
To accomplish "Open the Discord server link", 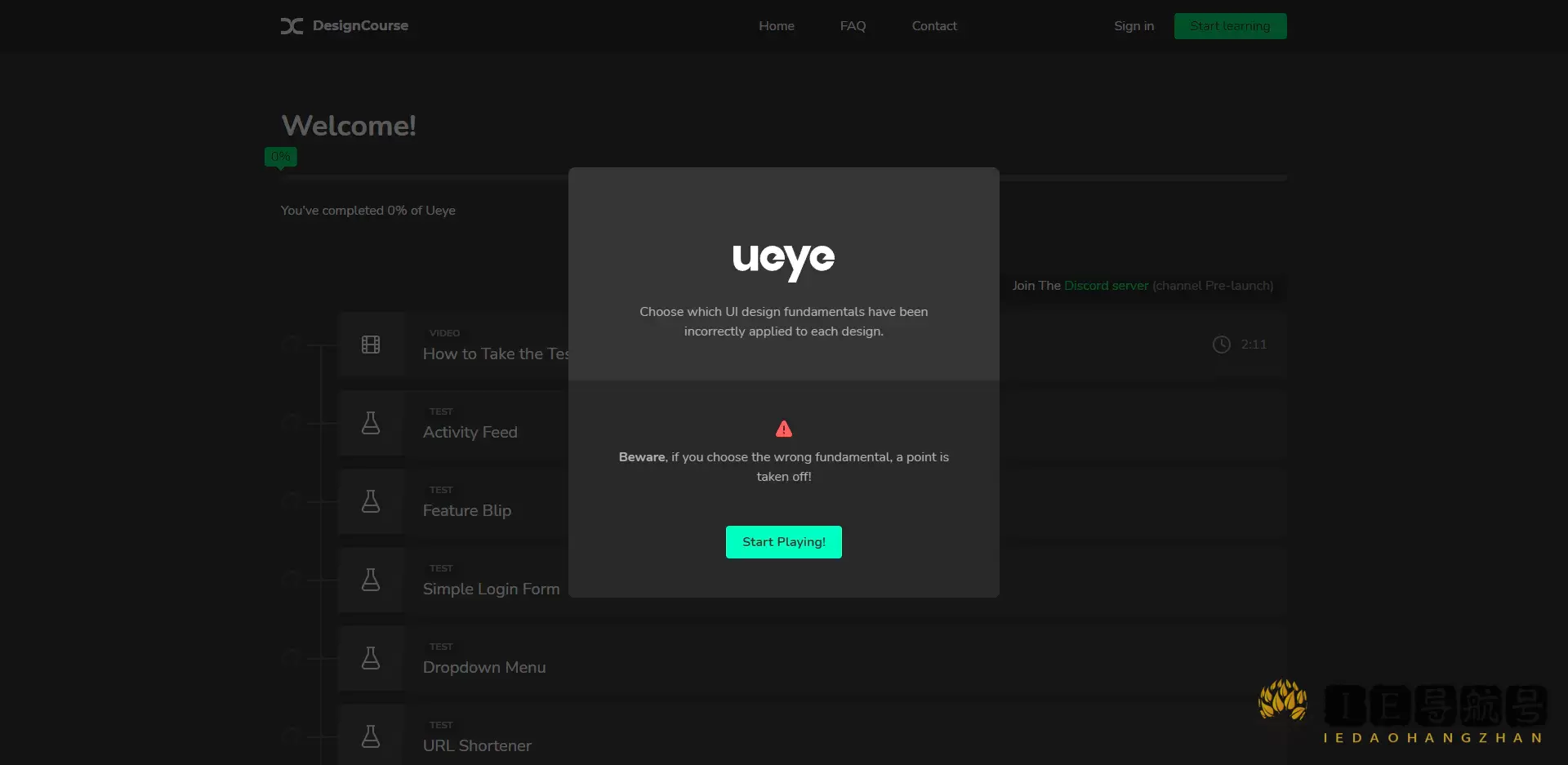I will coord(1105,286).
